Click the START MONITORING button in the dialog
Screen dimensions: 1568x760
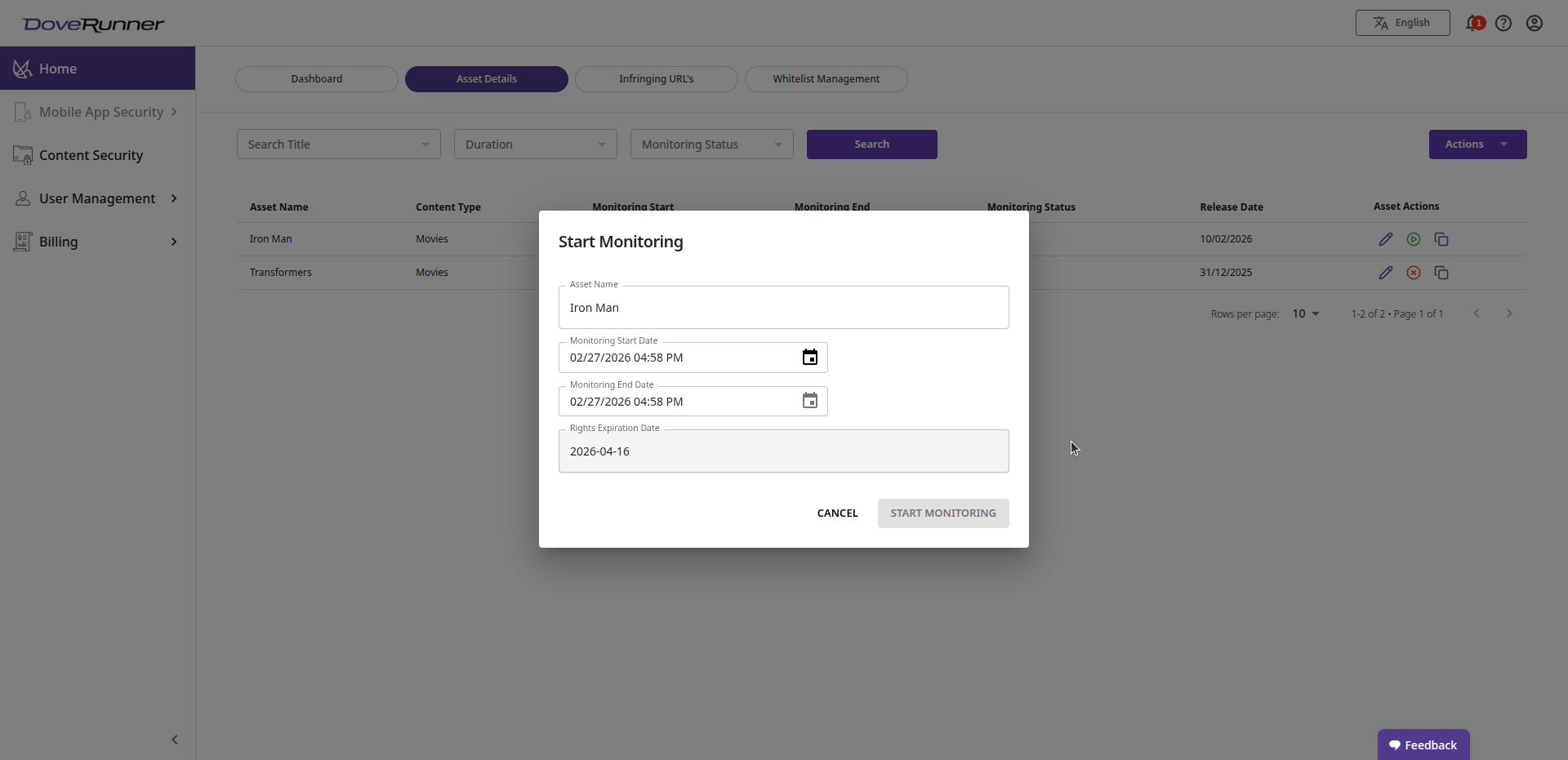tap(943, 513)
